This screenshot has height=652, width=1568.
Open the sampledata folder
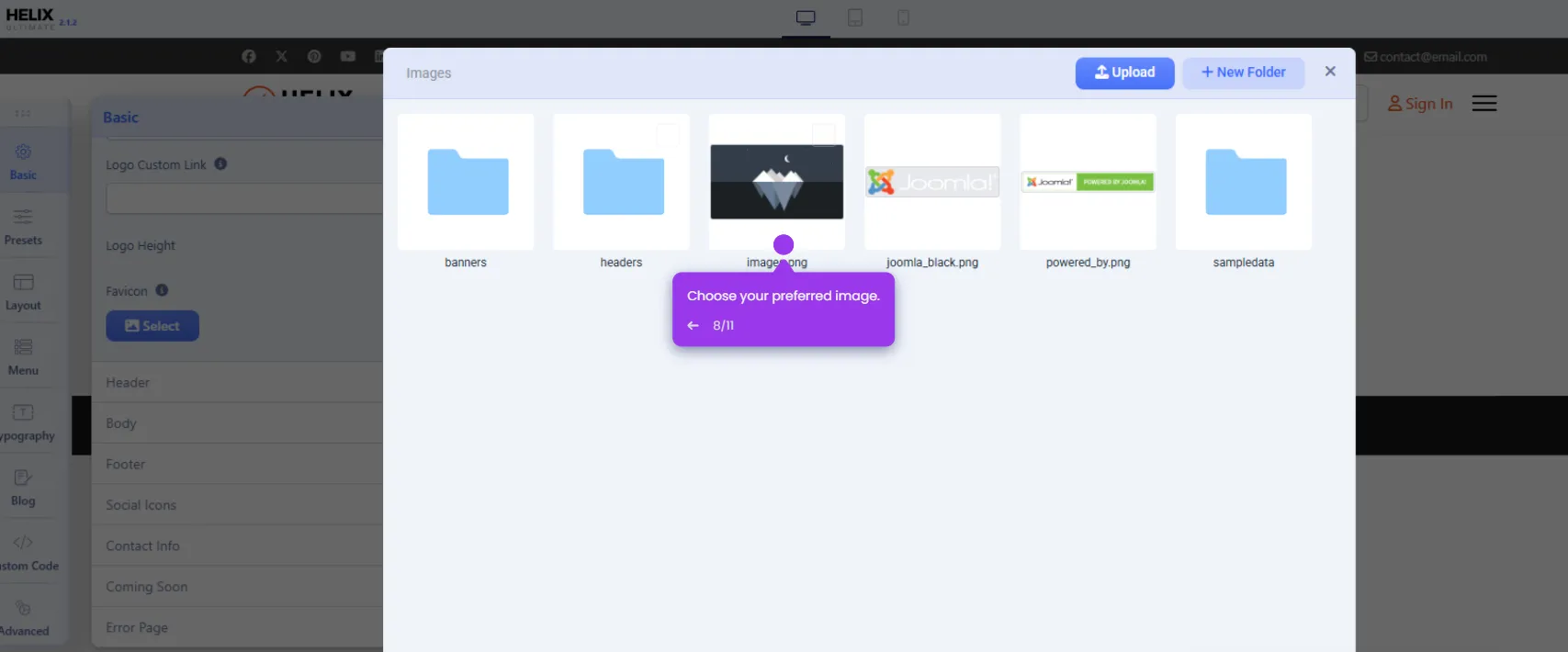1244,183
